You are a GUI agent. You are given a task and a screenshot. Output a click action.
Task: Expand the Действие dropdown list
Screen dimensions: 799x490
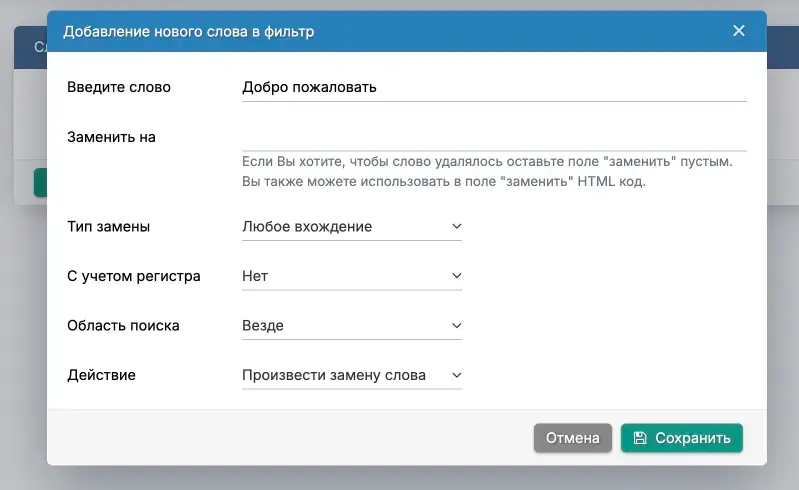[x=350, y=376]
